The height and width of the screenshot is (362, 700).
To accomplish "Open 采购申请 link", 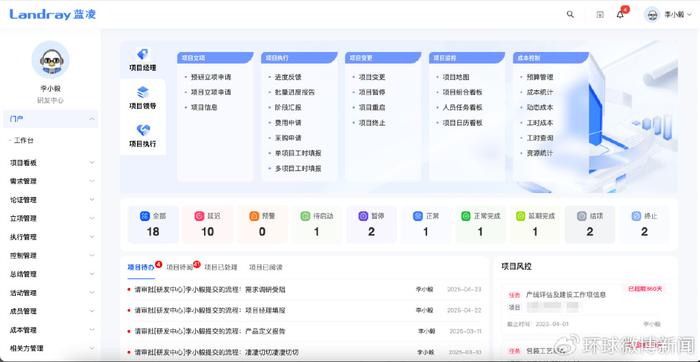I will (x=288, y=138).
